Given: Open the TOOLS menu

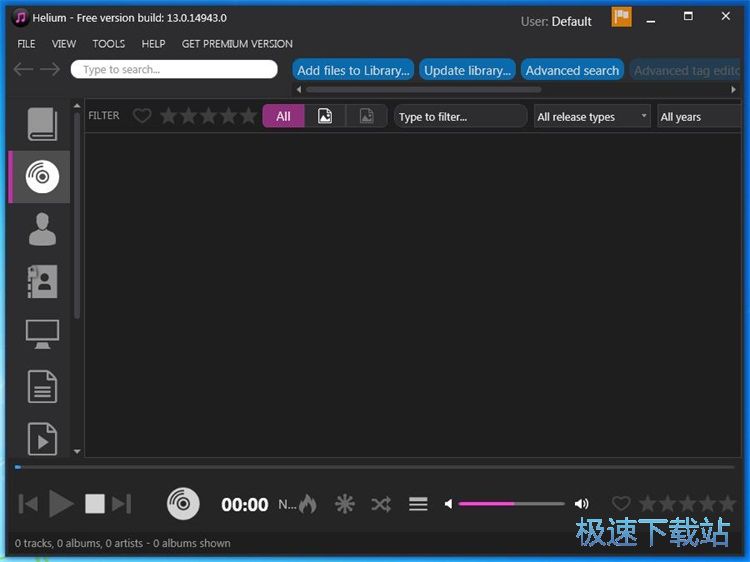Looking at the screenshot, I should point(109,44).
